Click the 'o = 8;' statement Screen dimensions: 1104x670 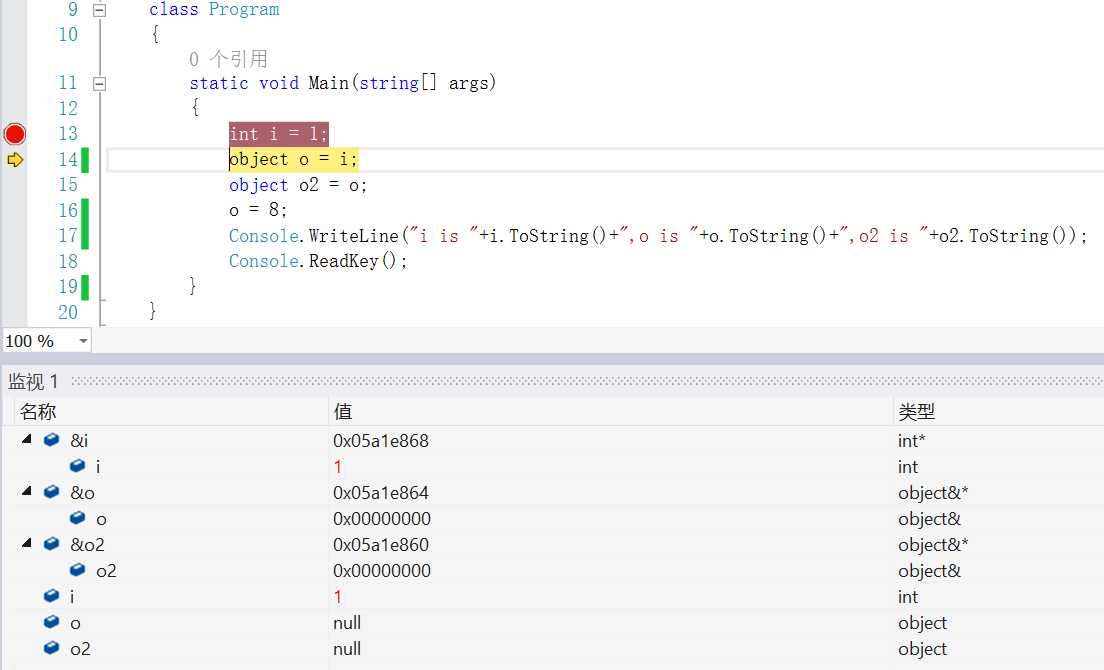tap(258, 210)
